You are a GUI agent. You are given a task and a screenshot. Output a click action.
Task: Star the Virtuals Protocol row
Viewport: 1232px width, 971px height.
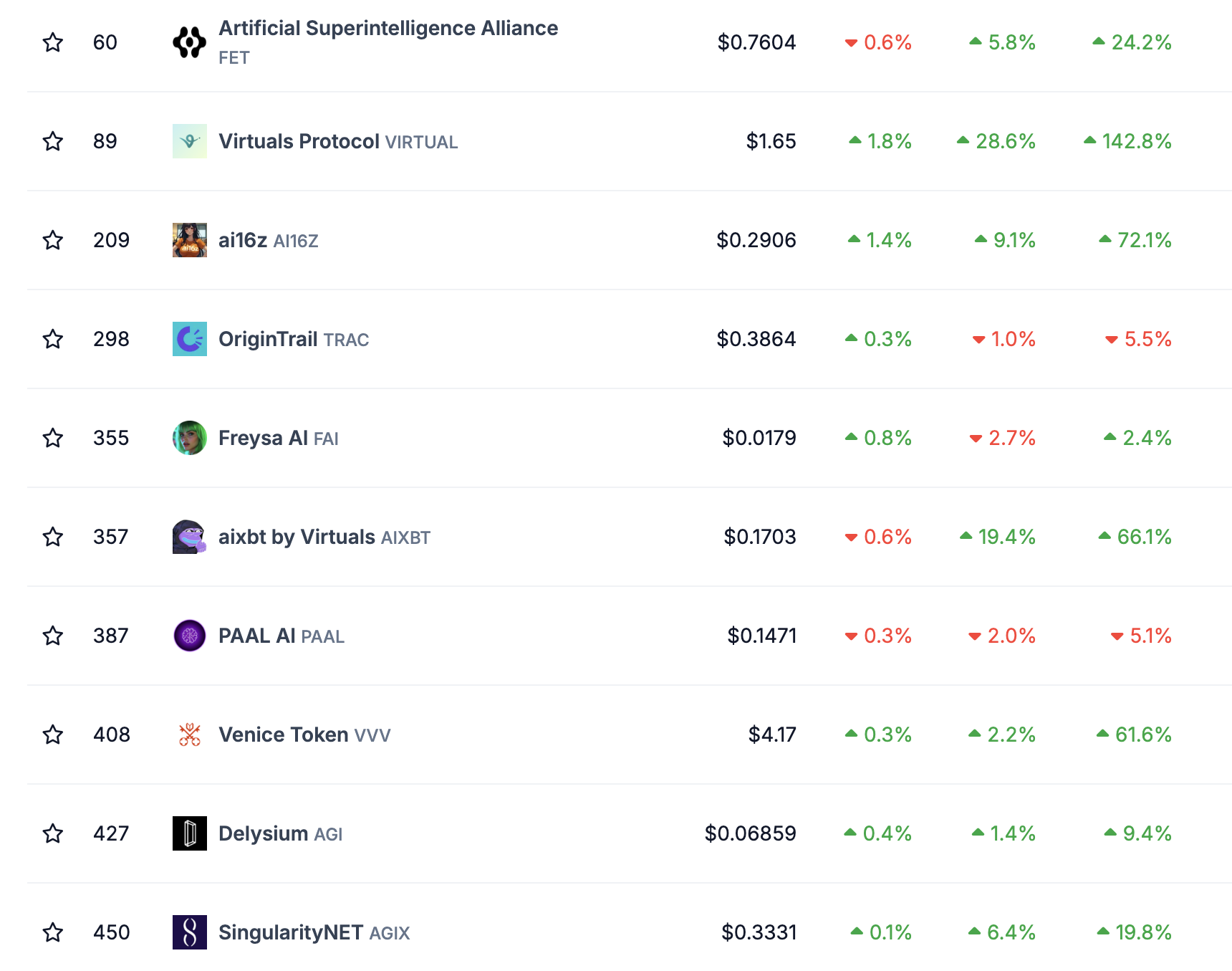pos(52,141)
